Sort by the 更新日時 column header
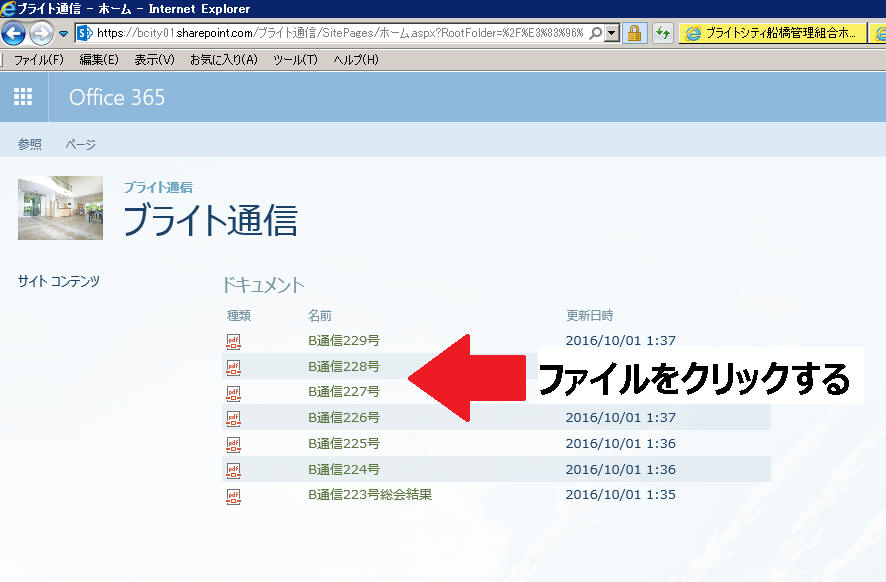 589,315
